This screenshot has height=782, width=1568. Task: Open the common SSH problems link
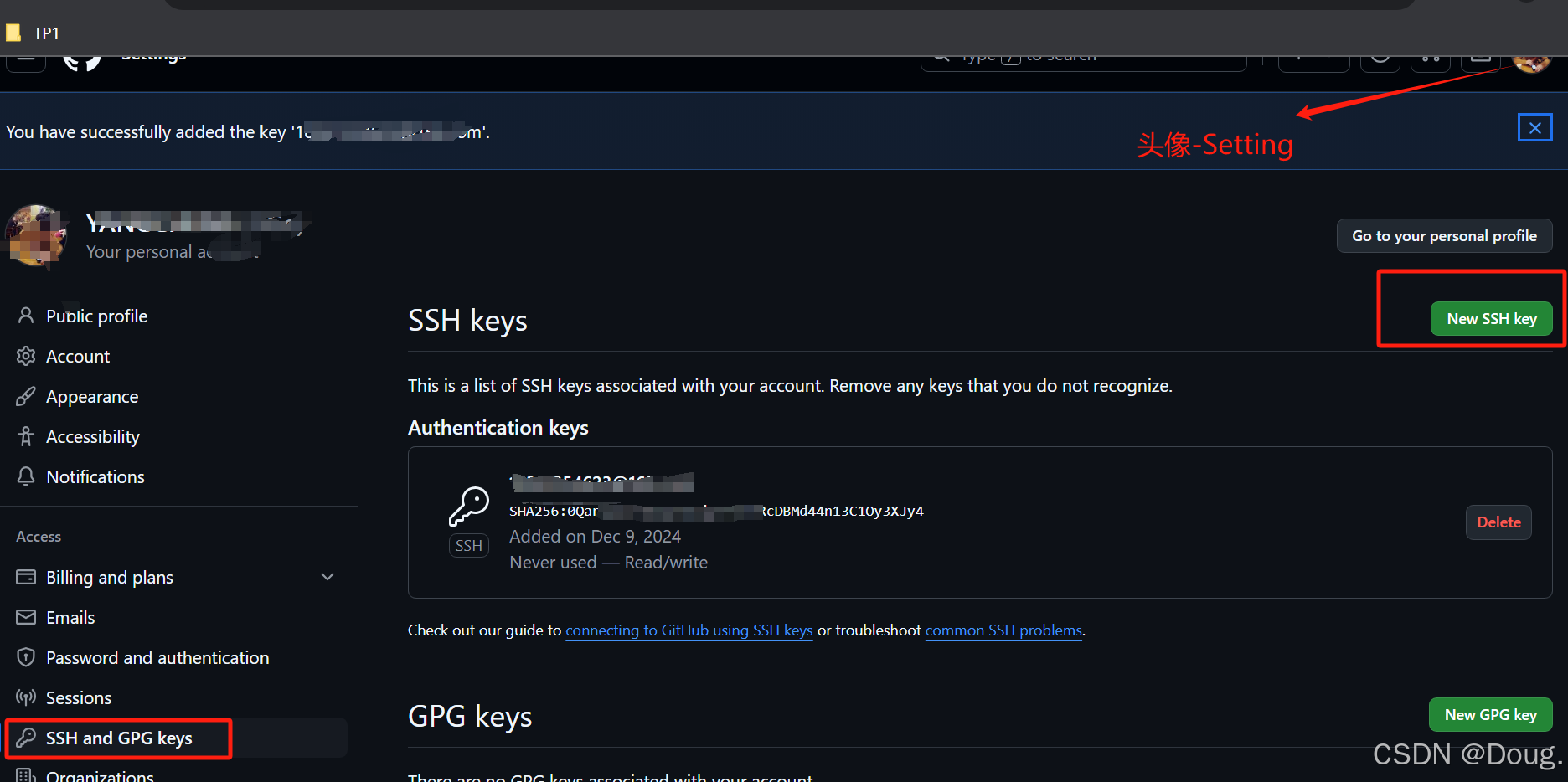click(x=1003, y=630)
